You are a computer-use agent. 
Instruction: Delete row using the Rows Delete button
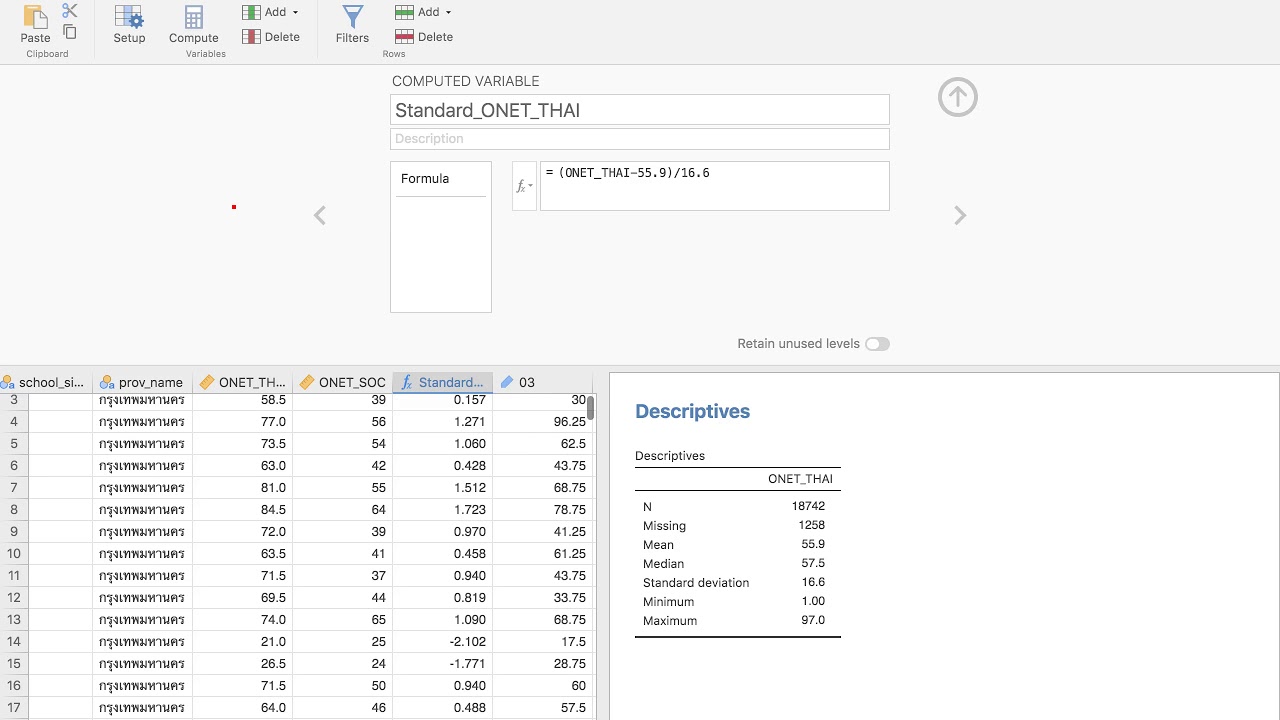click(x=424, y=37)
